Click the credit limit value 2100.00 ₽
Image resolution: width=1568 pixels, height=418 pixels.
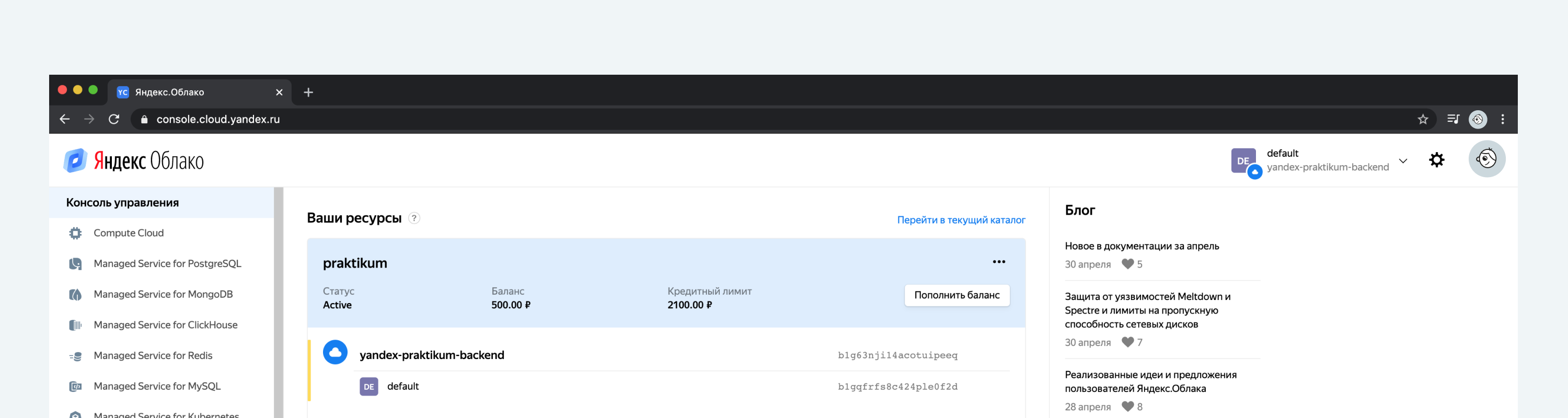point(689,306)
